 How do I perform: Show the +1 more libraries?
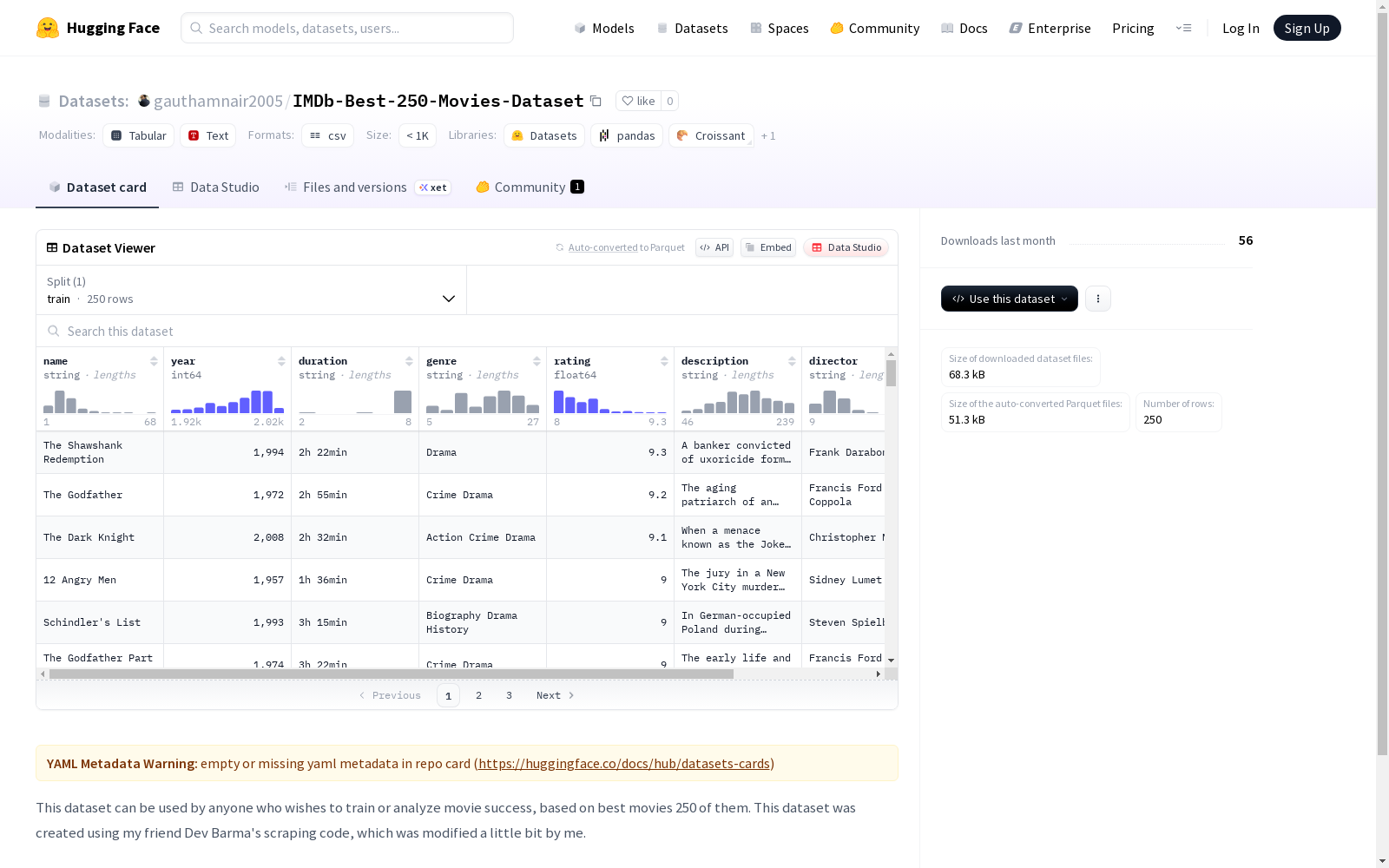click(768, 136)
